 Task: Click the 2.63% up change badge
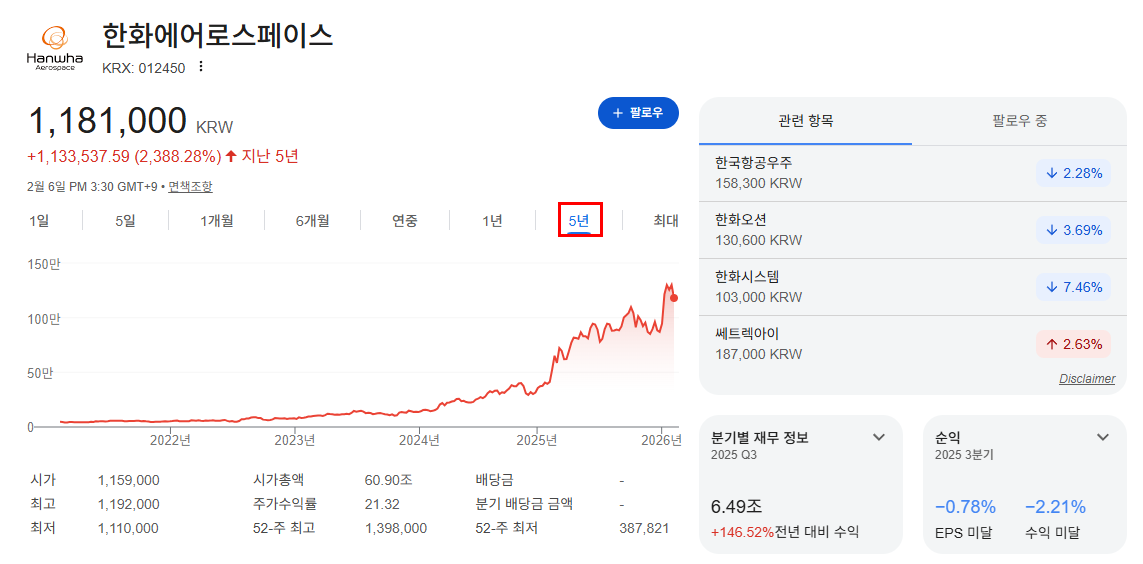coord(1073,344)
